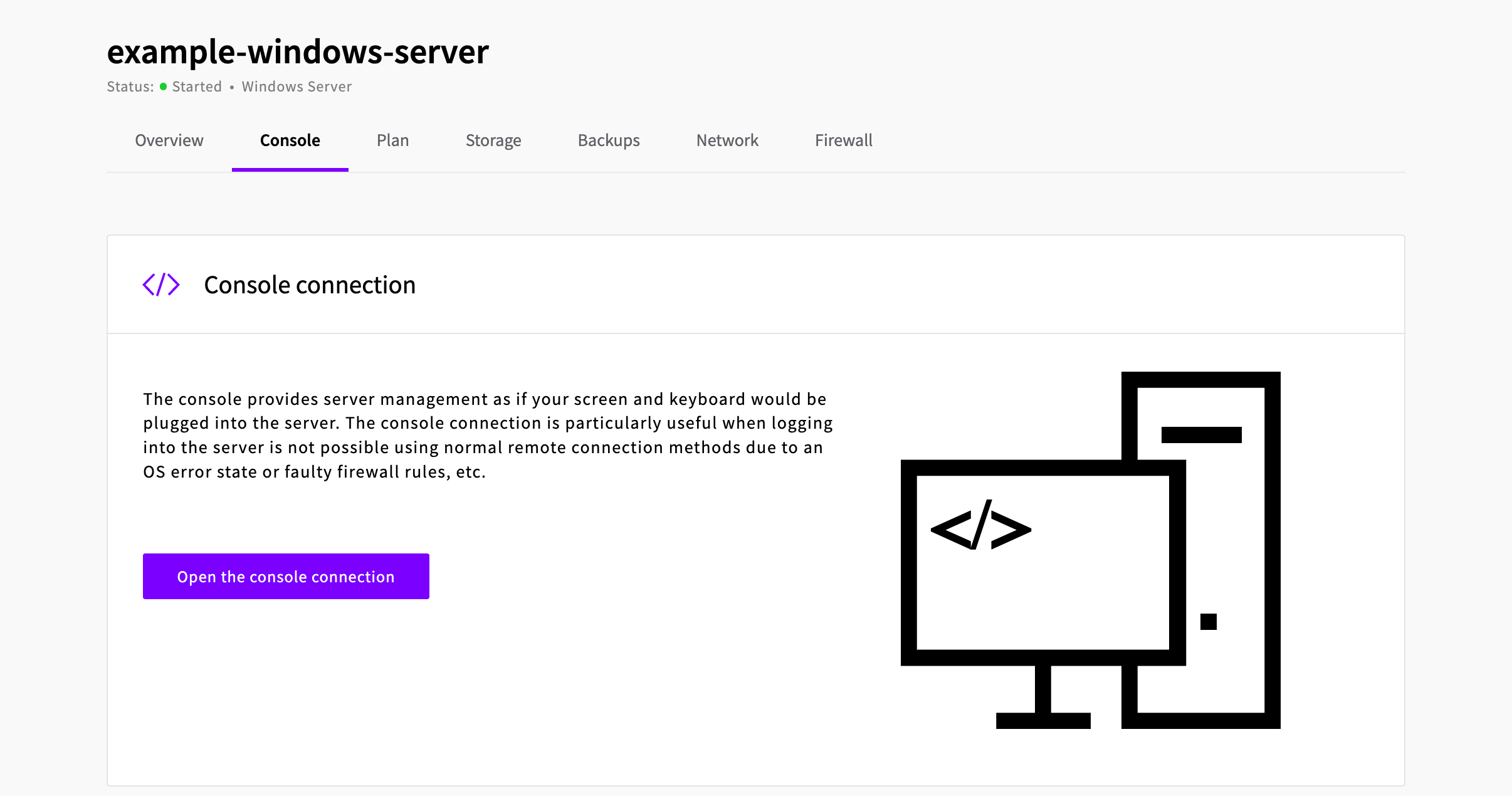Click the green Started status dot
Image resolution: width=1512 pixels, height=796 pixels.
point(163,86)
